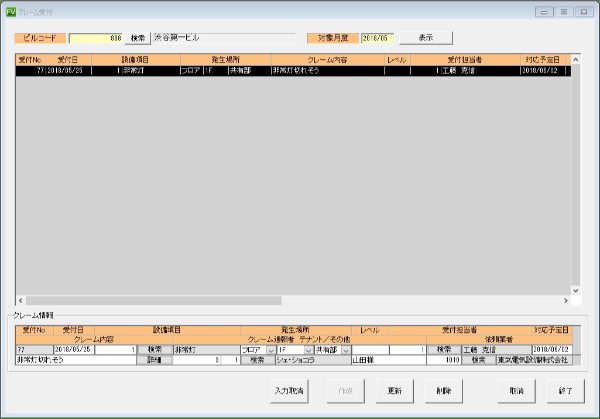Click the 詳細 button in クレーム情報

[x=154, y=360]
